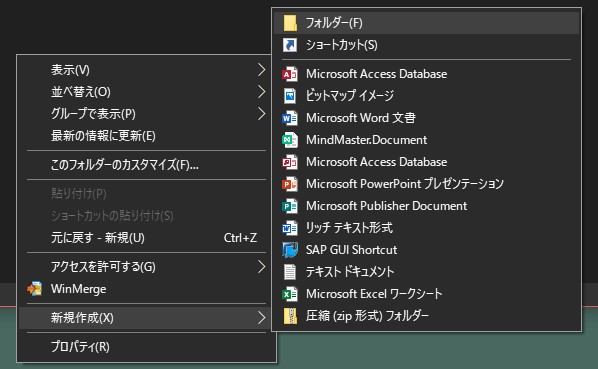Screen dimensions: 598x369
Task: Click the zip folder icon for 圧縮 フォルダー
Action: click(x=290, y=316)
